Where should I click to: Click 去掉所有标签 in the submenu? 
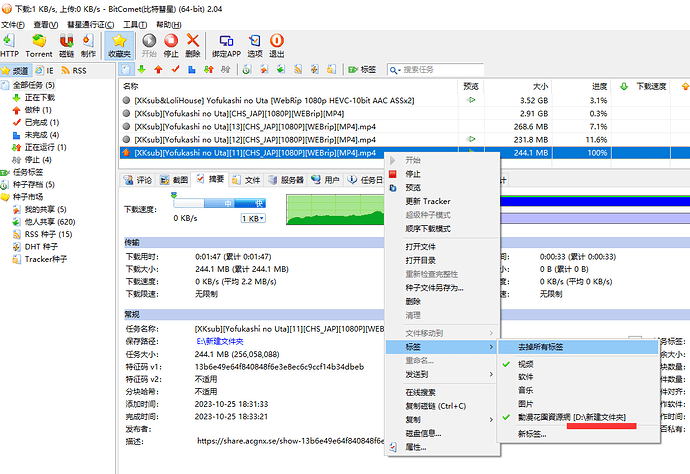pyautogui.click(x=578, y=347)
